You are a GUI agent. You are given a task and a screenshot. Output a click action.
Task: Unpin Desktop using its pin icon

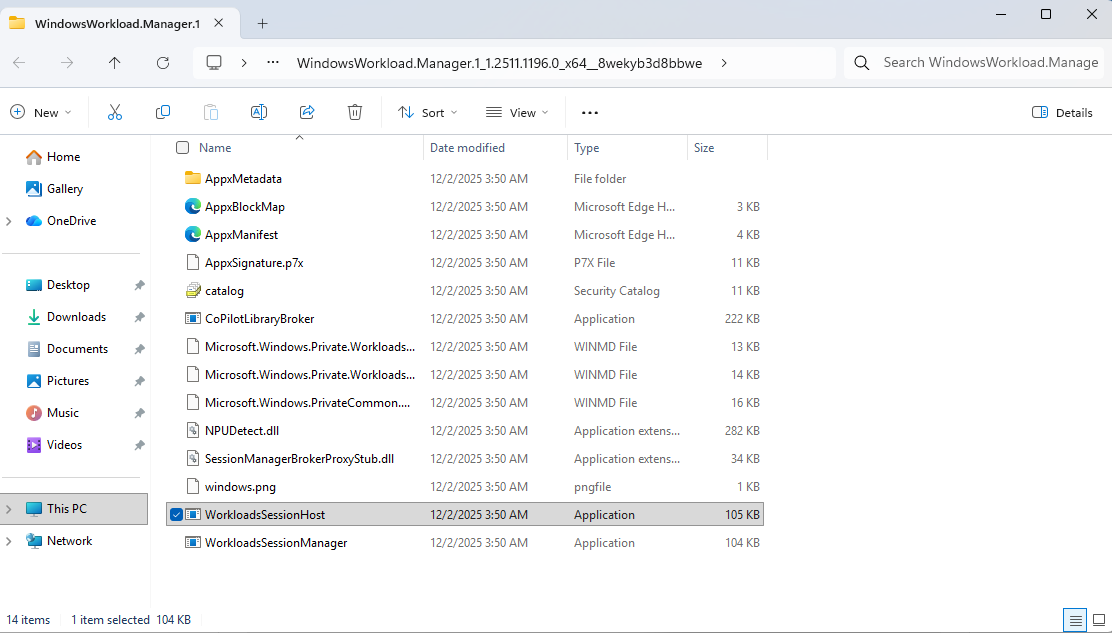pyautogui.click(x=140, y=285)
